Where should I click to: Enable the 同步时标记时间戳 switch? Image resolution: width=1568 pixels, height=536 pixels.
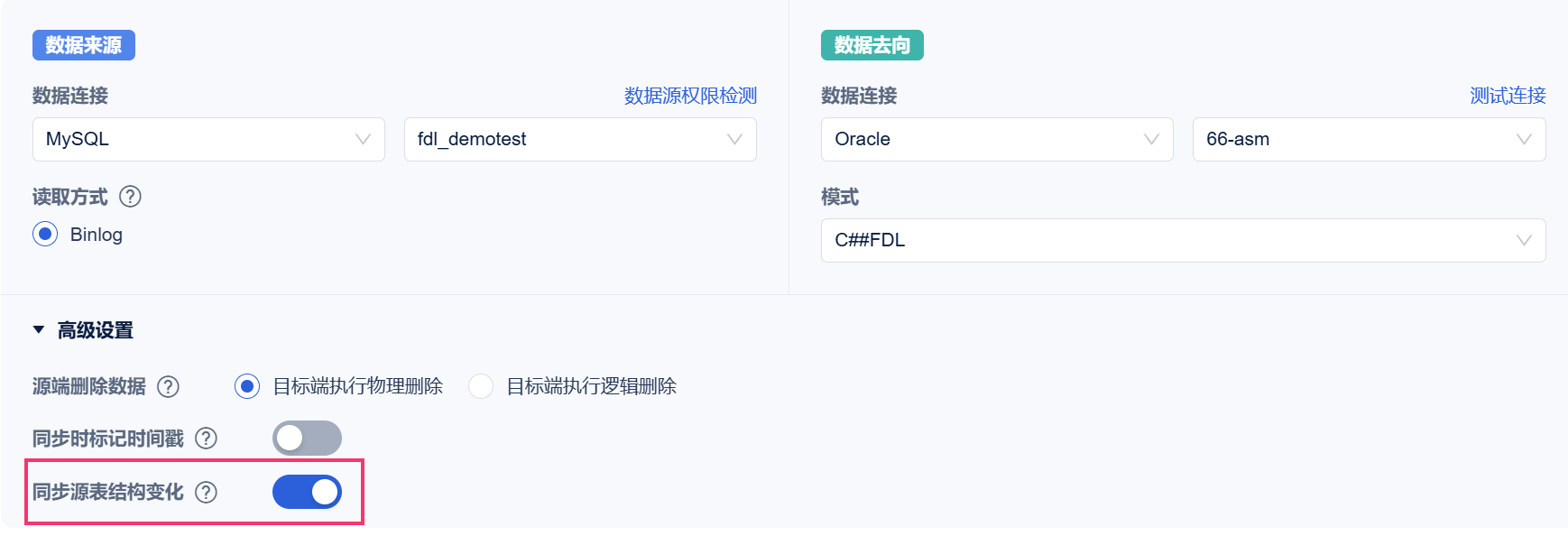(307, 439)
